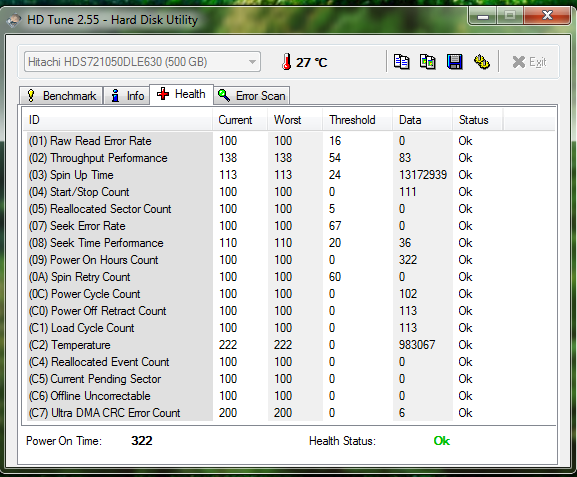Click the Power Cycle Count data value 102

408,294
